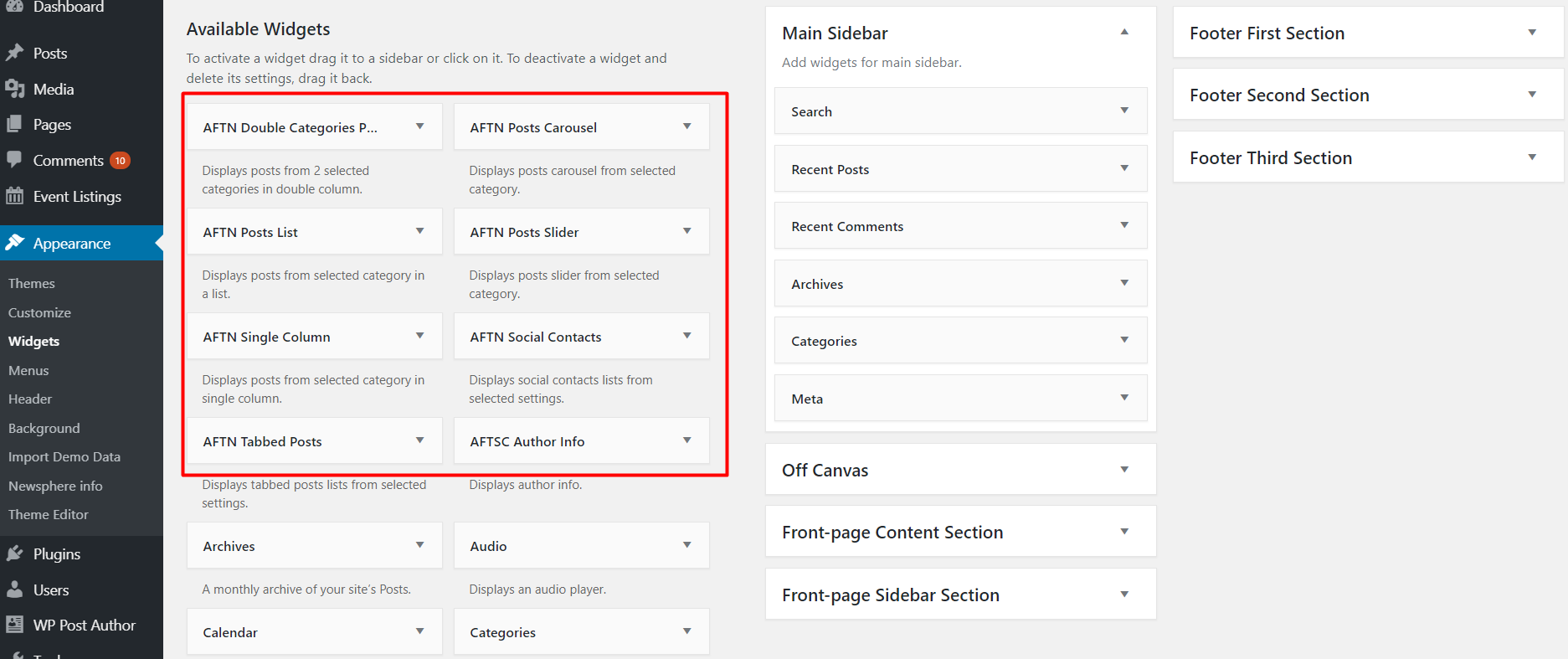Open the Header submenu link
The width and height of the screenshot is (1568, 659).
coord(30,399)
